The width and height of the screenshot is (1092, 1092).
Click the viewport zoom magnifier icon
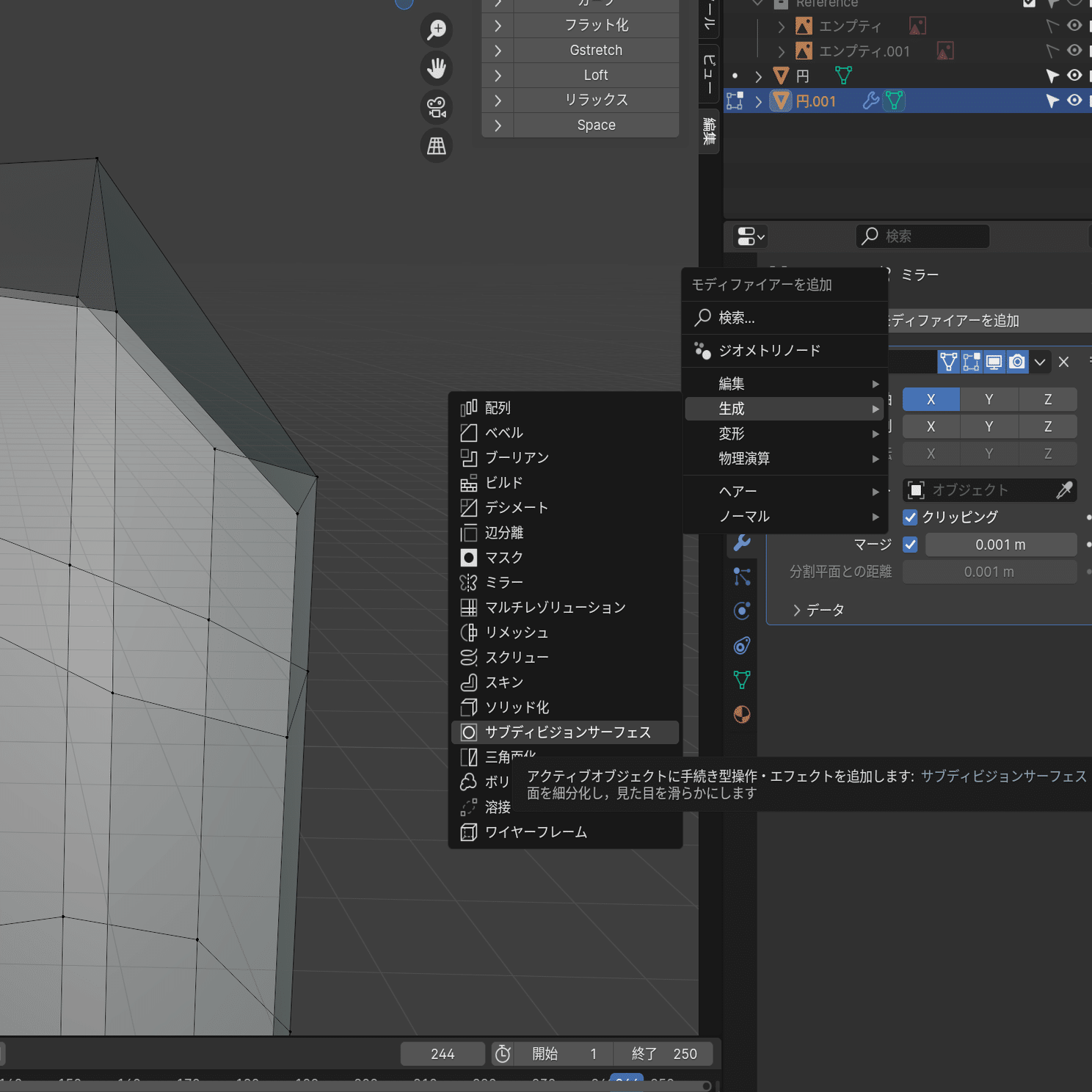(x=437, y=29)
